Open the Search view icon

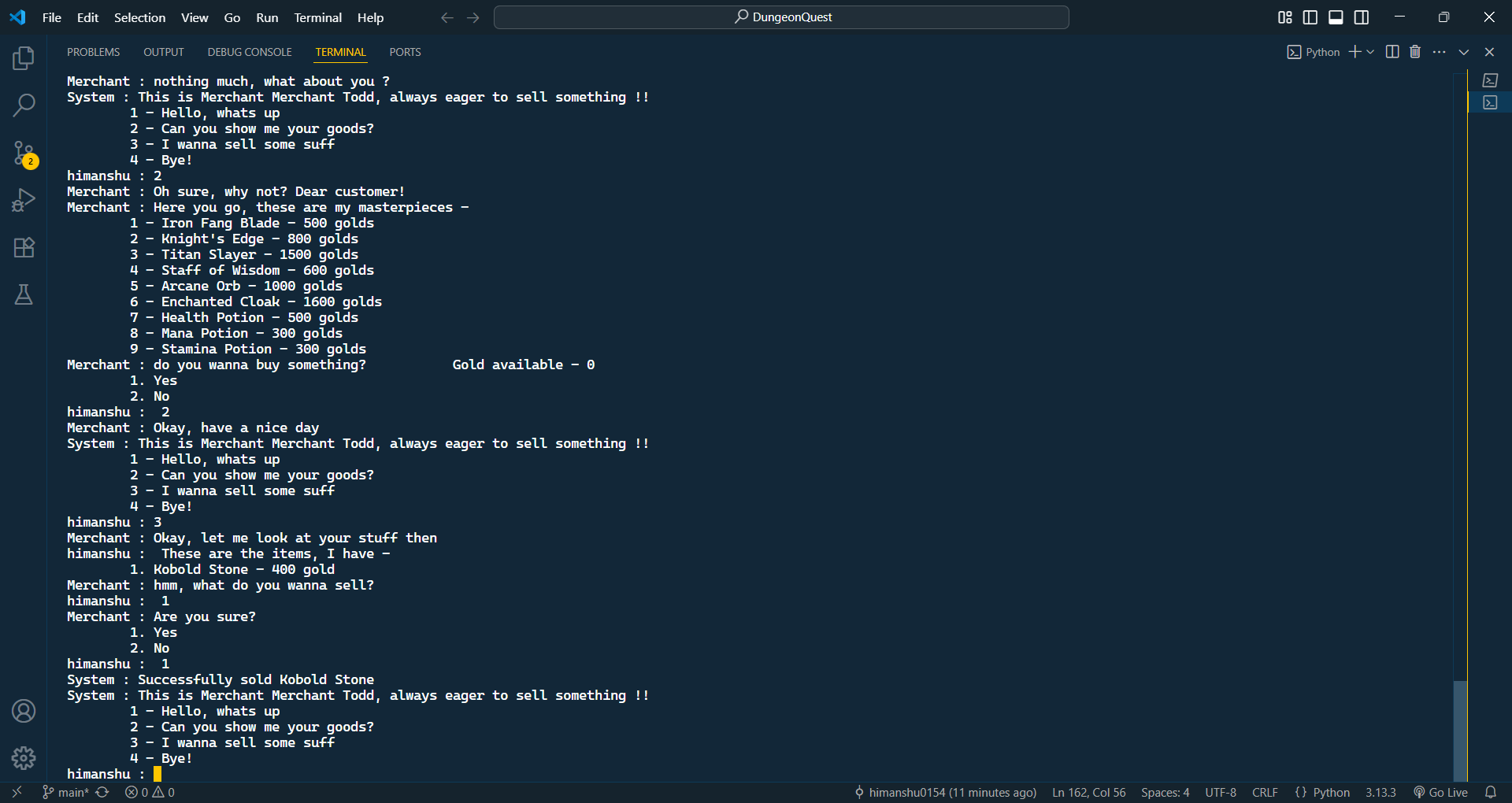point(24,105)
